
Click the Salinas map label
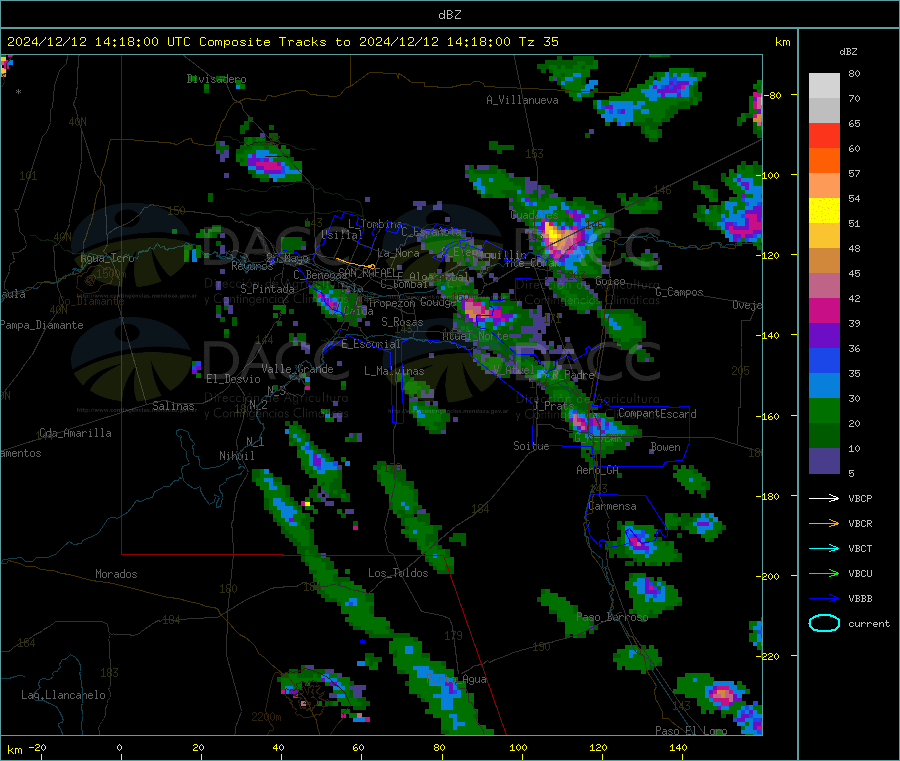(x=173, y=406)
